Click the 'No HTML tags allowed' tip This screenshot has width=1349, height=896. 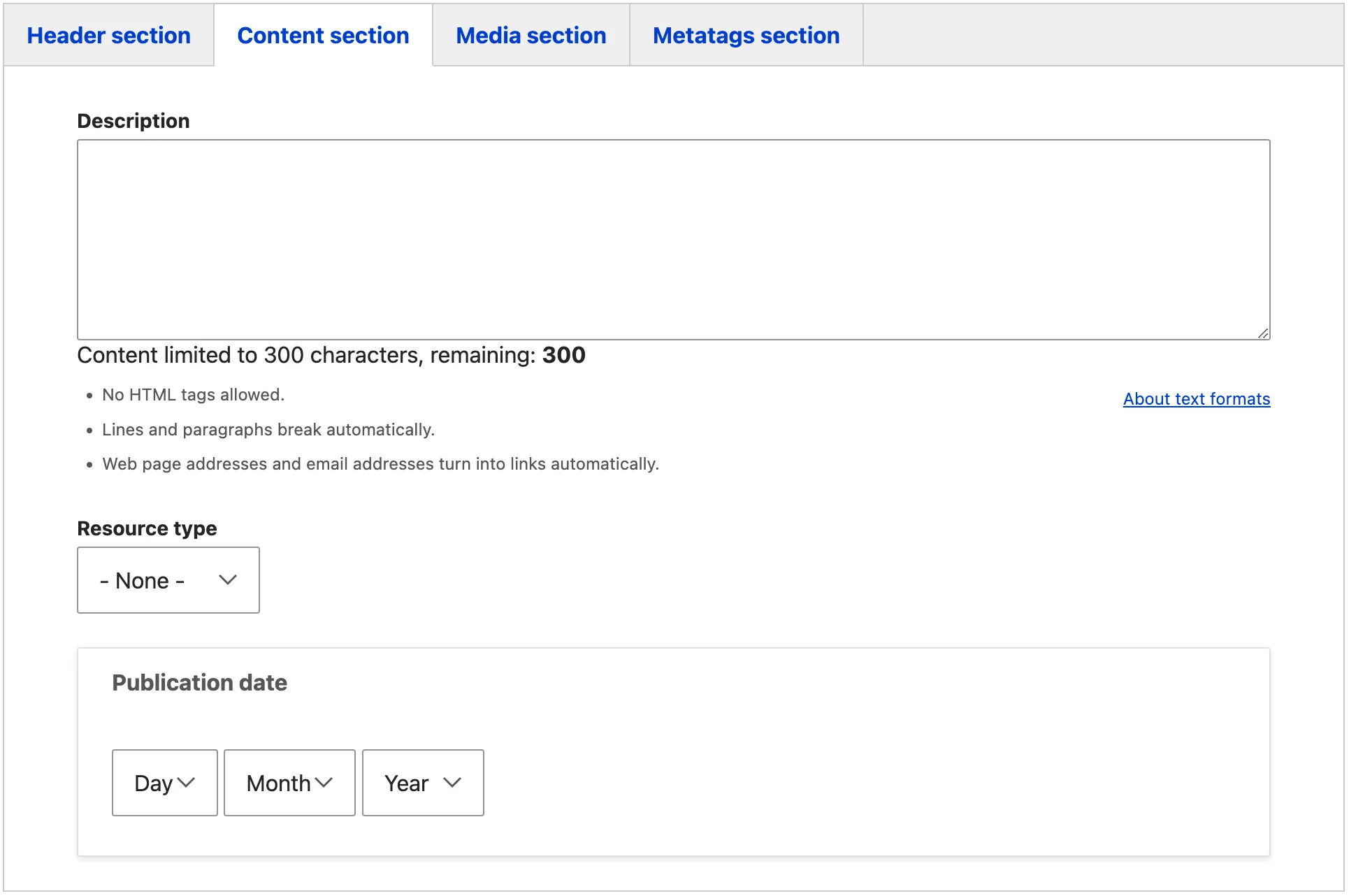coord(193,395)
